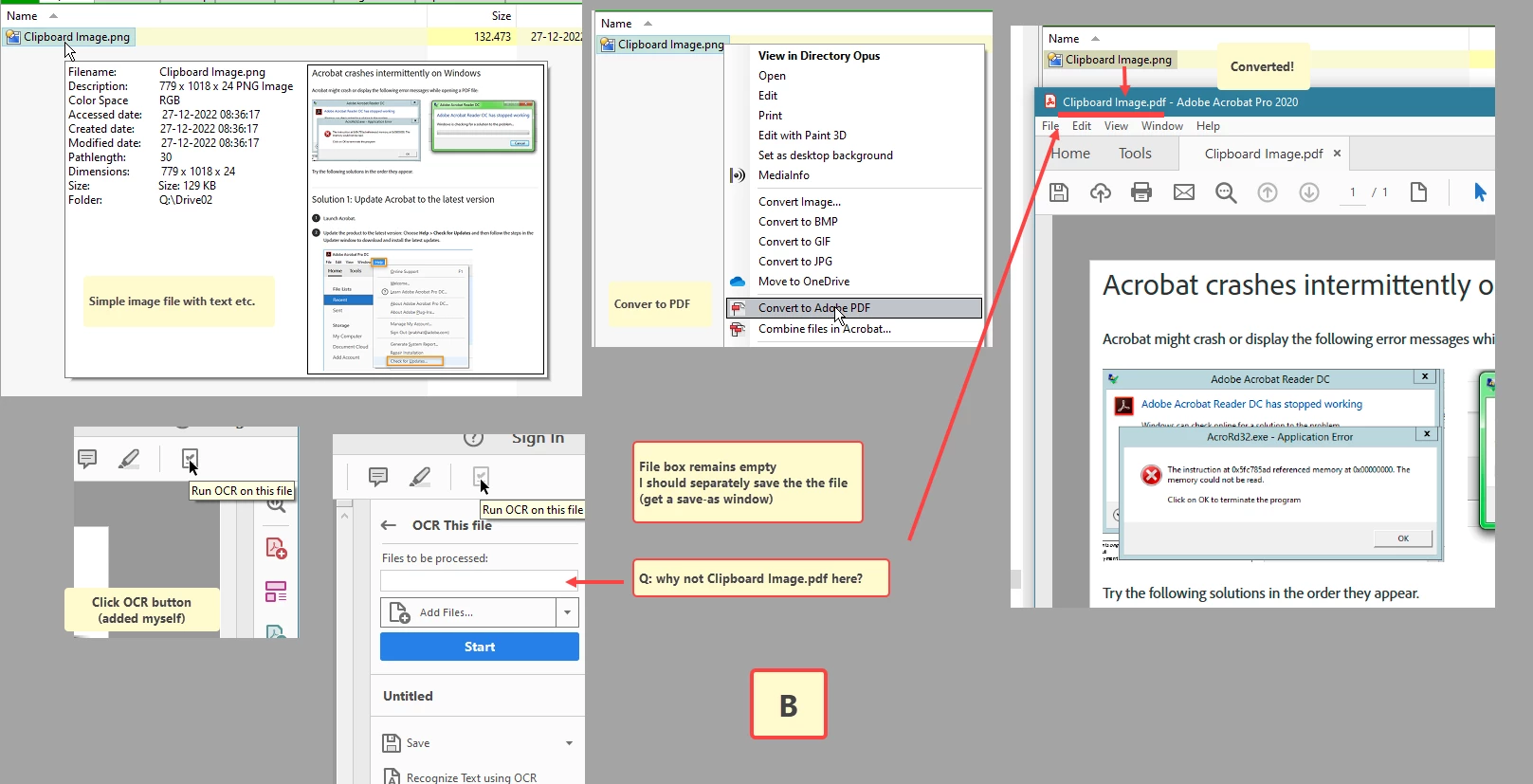This screenshot has height=784, width=1533.
Task: Open the File menu in Acrobat
Action: click(1050, 126)
